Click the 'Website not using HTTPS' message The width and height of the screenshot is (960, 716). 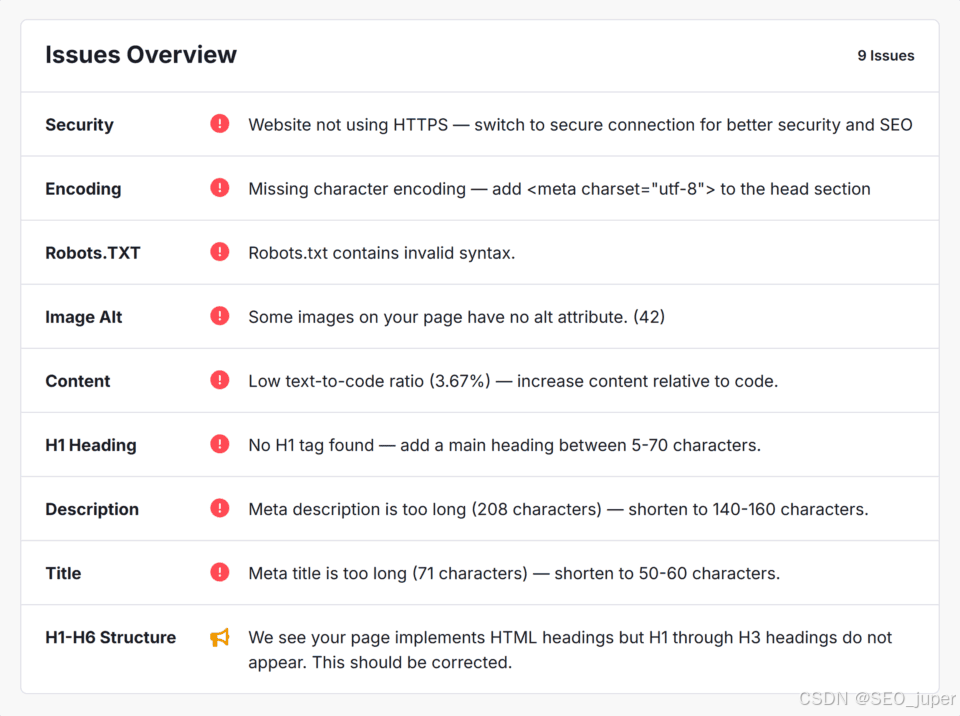click(580, 125)
